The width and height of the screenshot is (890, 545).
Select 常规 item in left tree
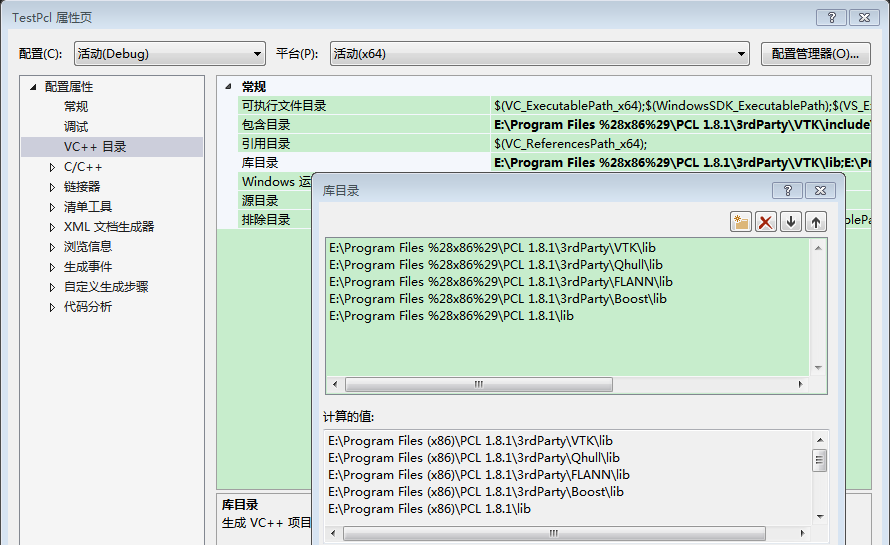[76, 107]
